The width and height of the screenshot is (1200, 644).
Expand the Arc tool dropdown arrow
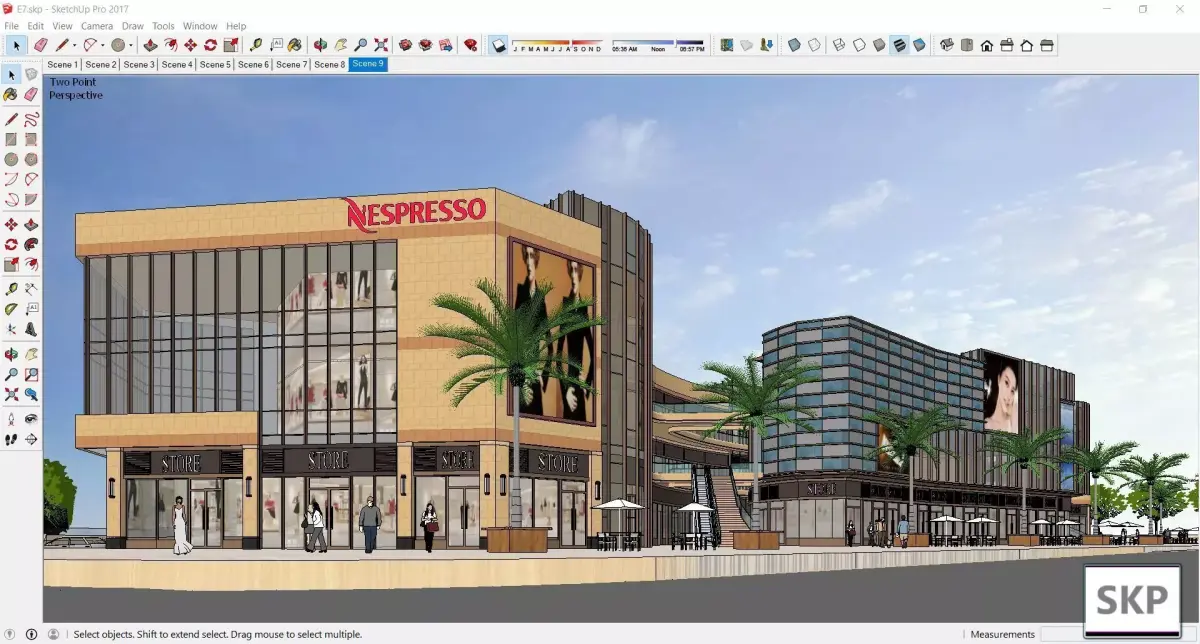tap(103, 45)
